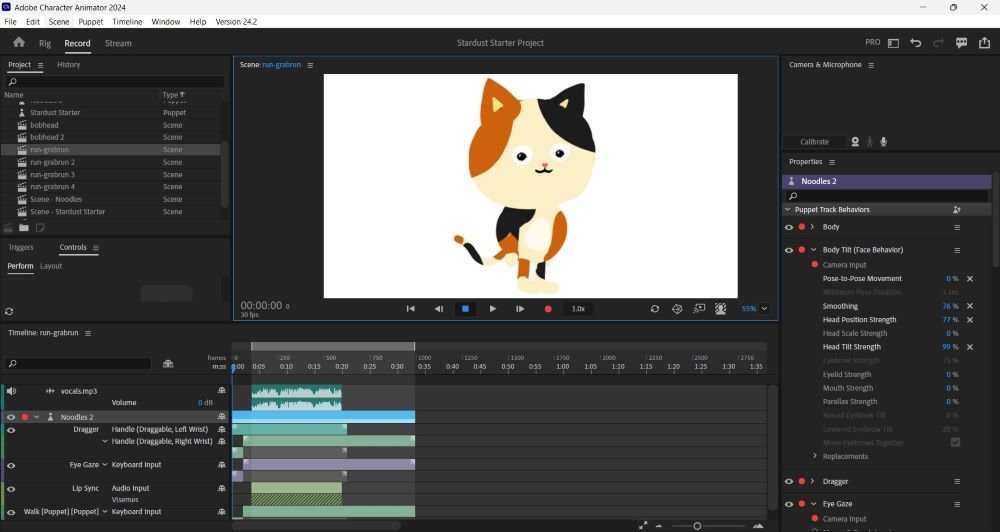Click the refresh loop icon in scene controls
This screenshot has width=1000, height=532.
click(x=655, y=309)
